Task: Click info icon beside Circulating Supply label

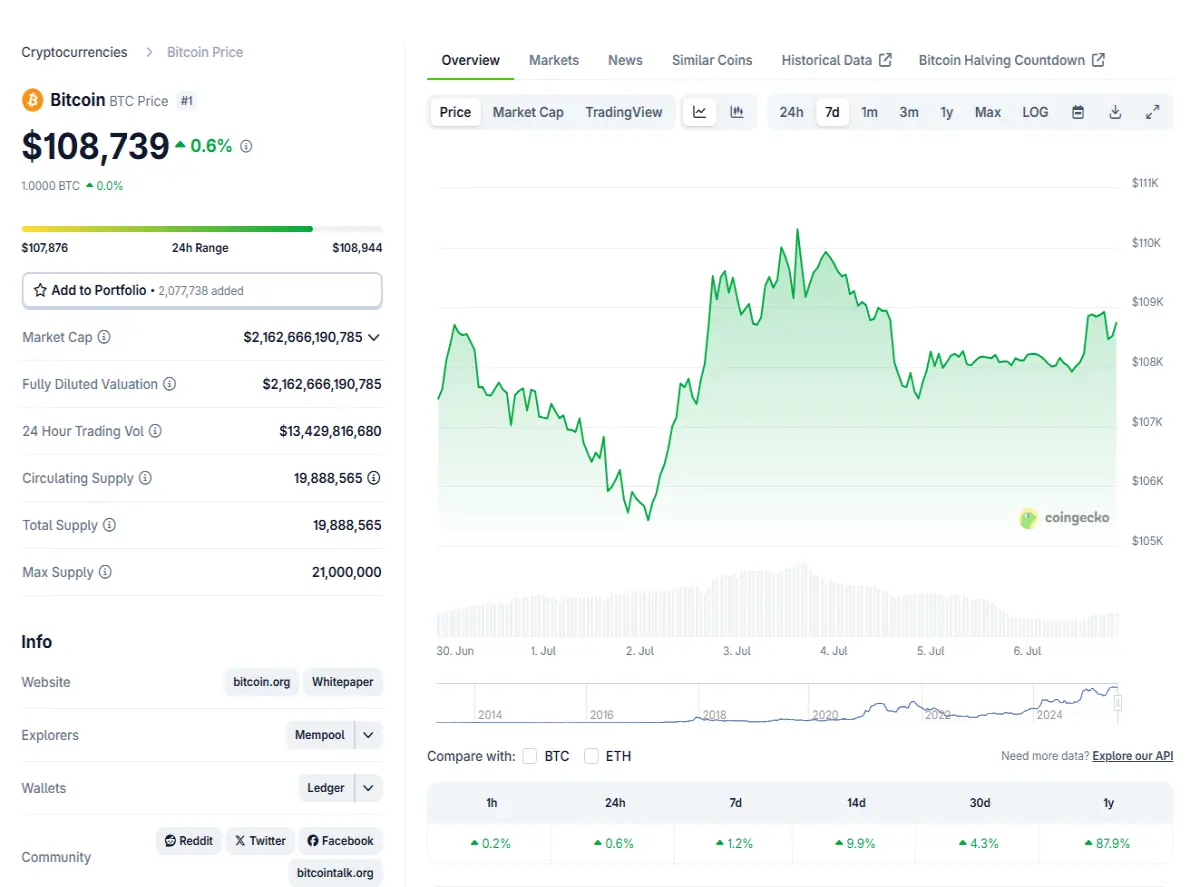Action: (145, 478)
